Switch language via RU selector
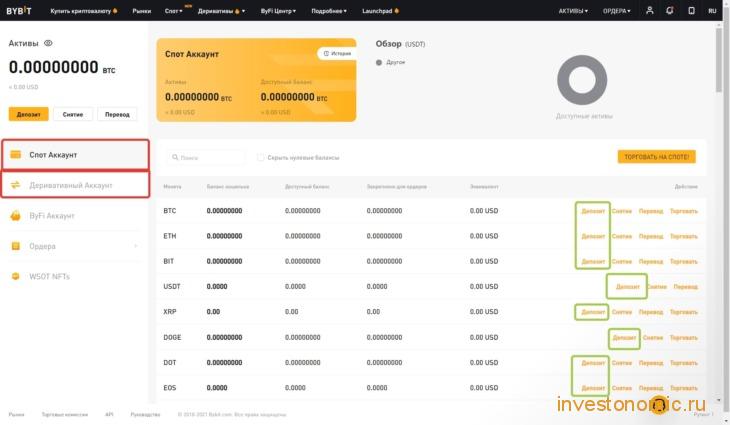730x425 pixels. 712,11
